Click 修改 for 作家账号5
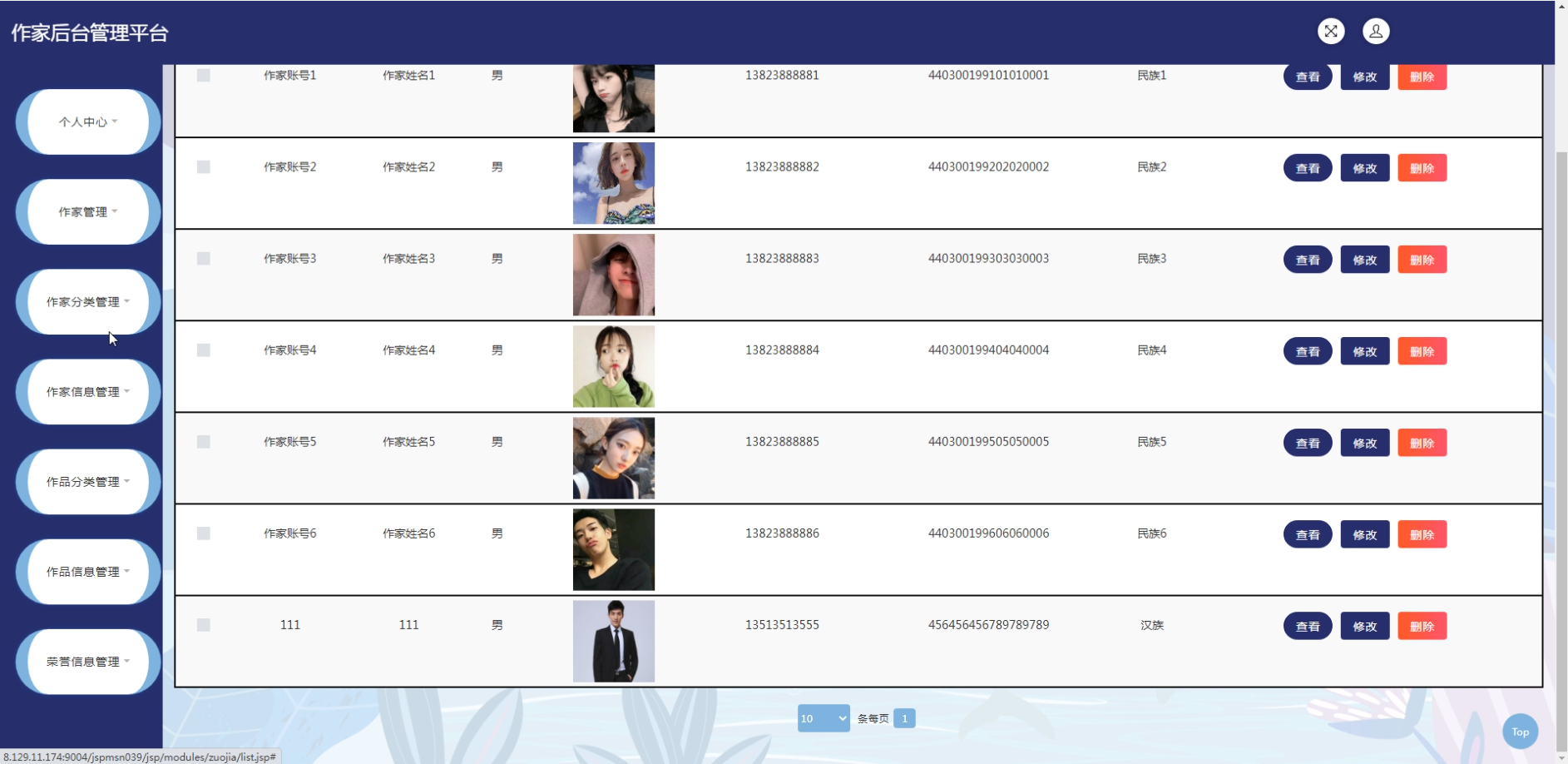The image size is (1568, 764). click(1365, 443)
